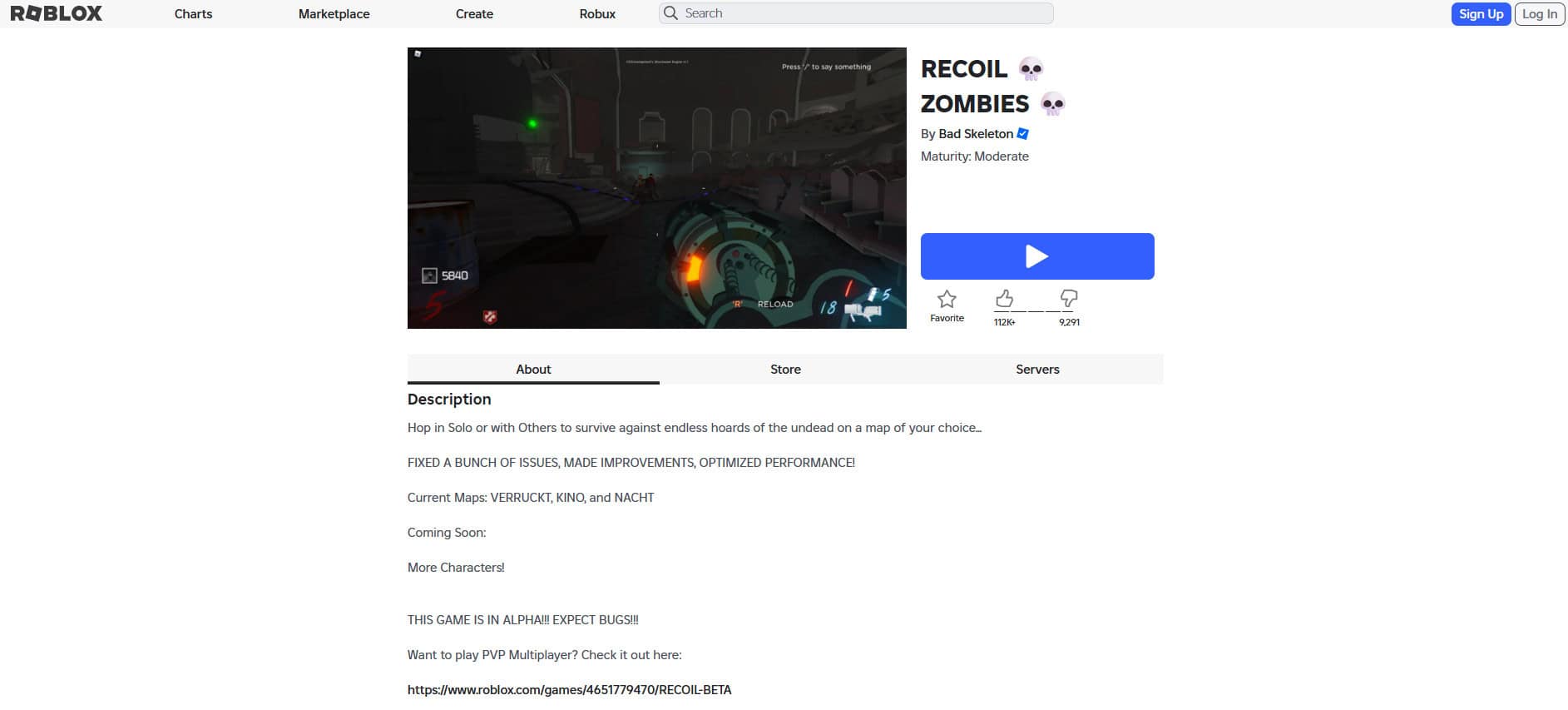Screen dimensions: 1568x710
Task: Open the RECOIL-BETA game link
Action: tap(569, 689)
